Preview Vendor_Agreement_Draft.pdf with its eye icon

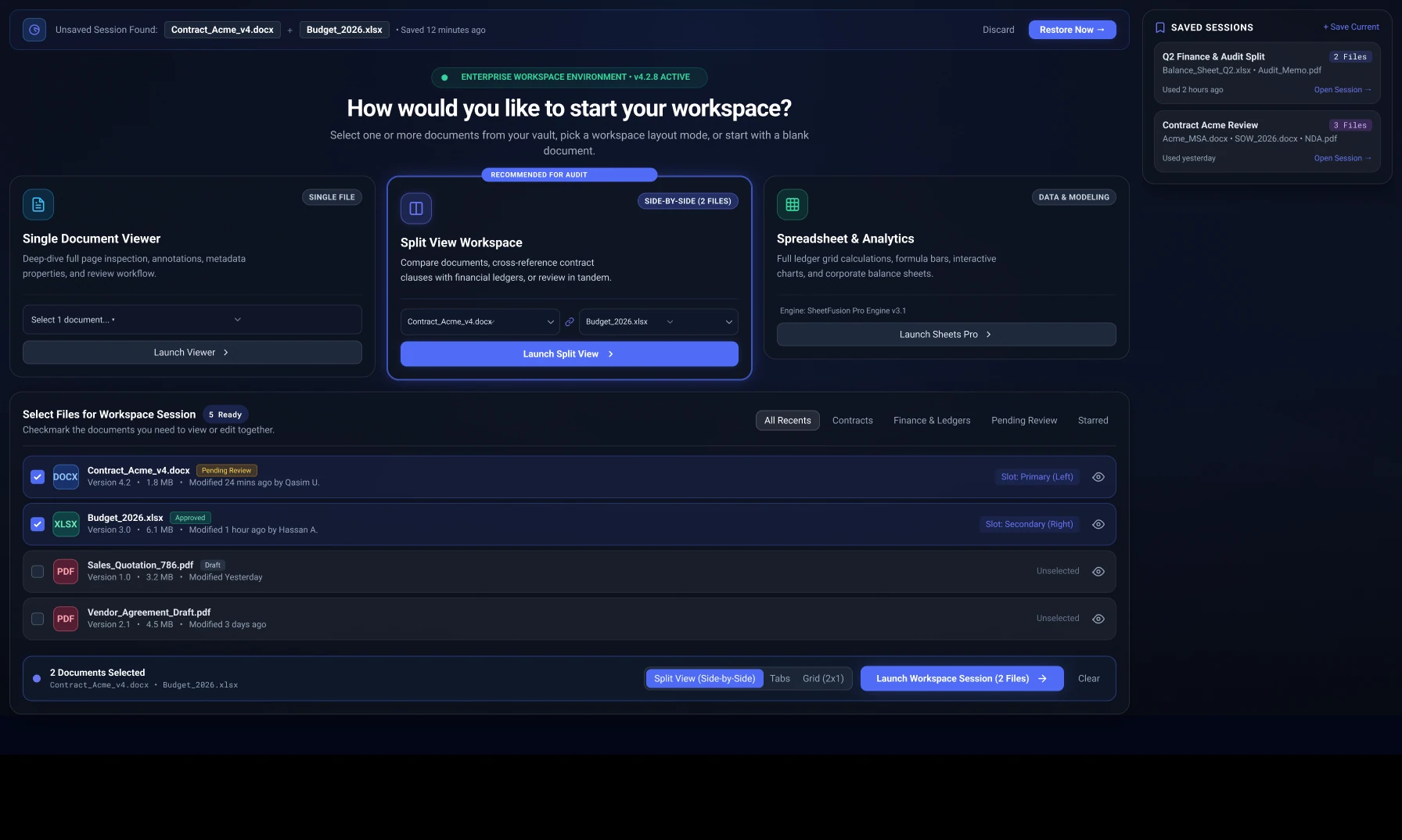(x=1098, y=619)
